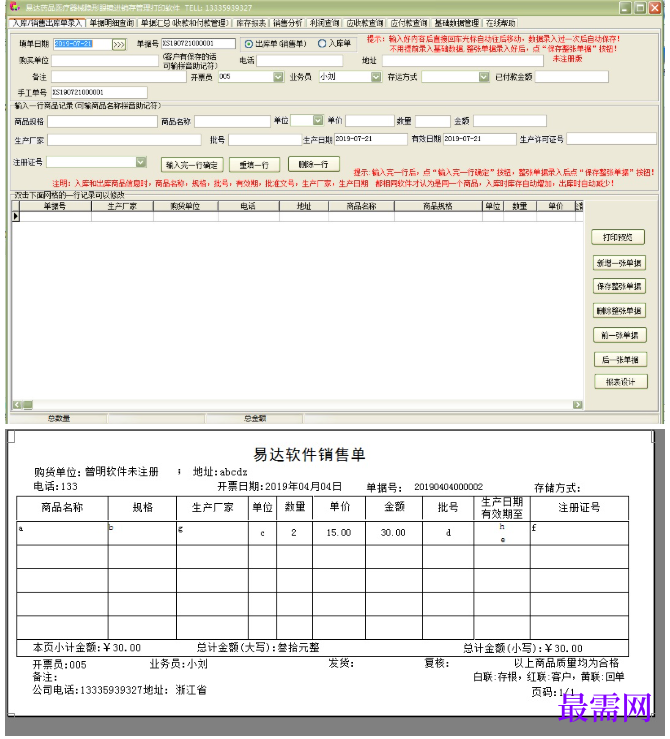Screen dimensions: 670x739
Task: Switch to 在线帮助 tab
Action: 500,23
